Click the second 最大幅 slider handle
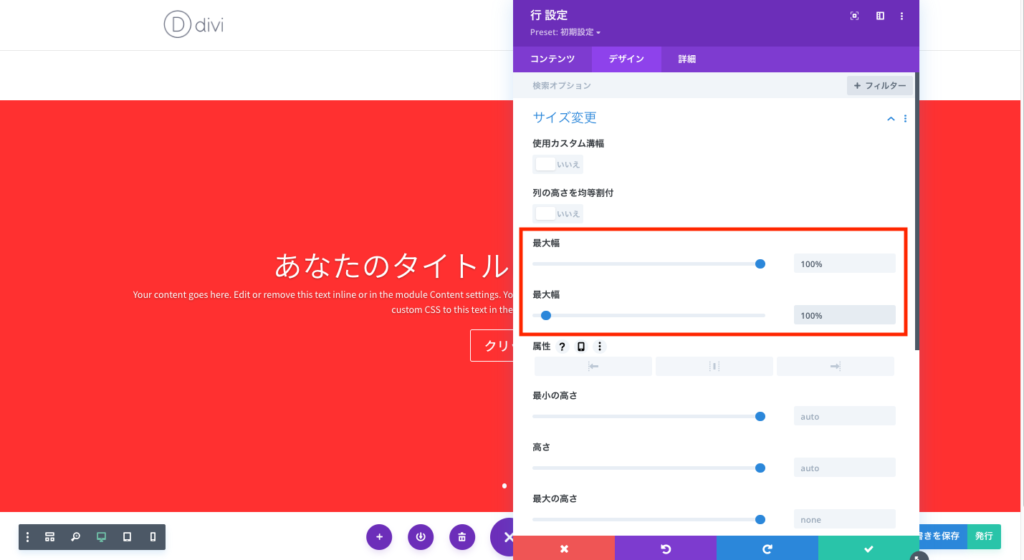The width and height of the screenshot is (1024, 560). [x=546, y=315]
